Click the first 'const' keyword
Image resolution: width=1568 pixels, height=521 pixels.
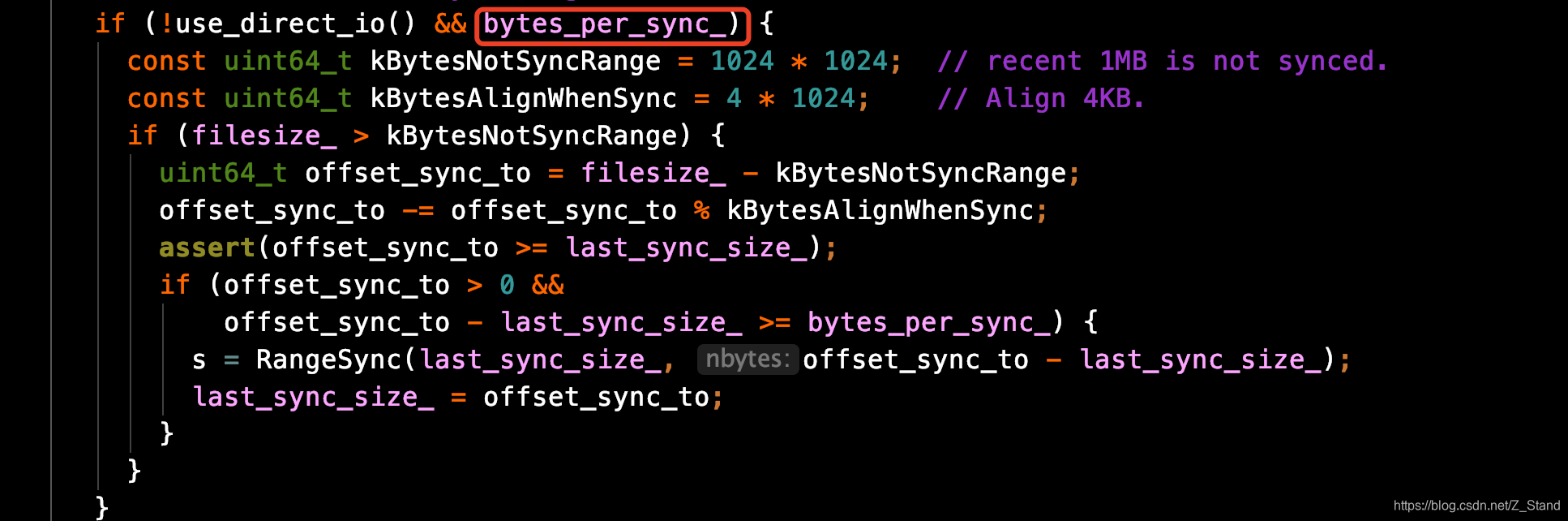[x=167, y=61]
